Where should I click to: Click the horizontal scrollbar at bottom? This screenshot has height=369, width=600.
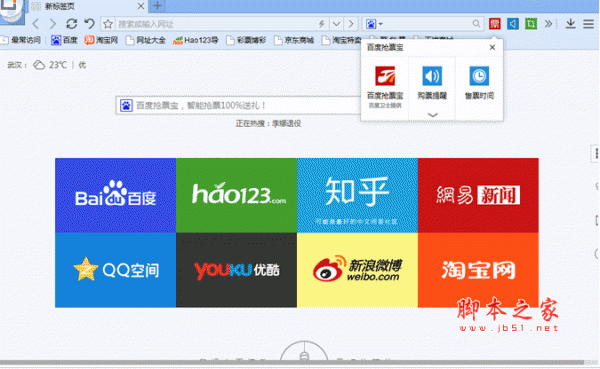pos(292,362)
